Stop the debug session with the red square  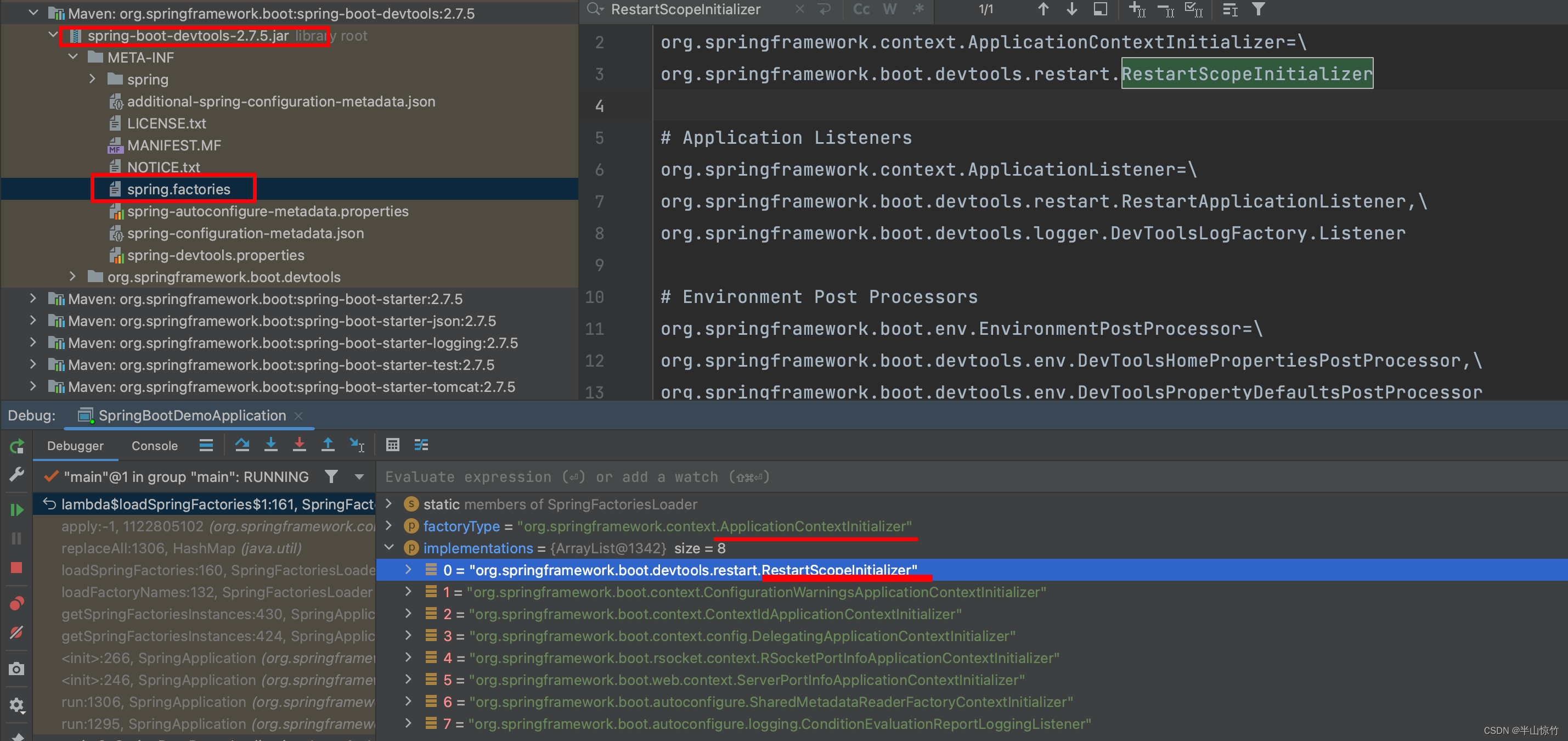click(x=17, y=568)
